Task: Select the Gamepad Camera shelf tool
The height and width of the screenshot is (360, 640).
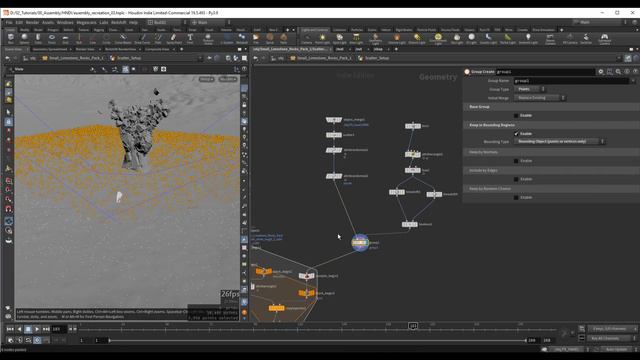Action: tap(604, 39)
